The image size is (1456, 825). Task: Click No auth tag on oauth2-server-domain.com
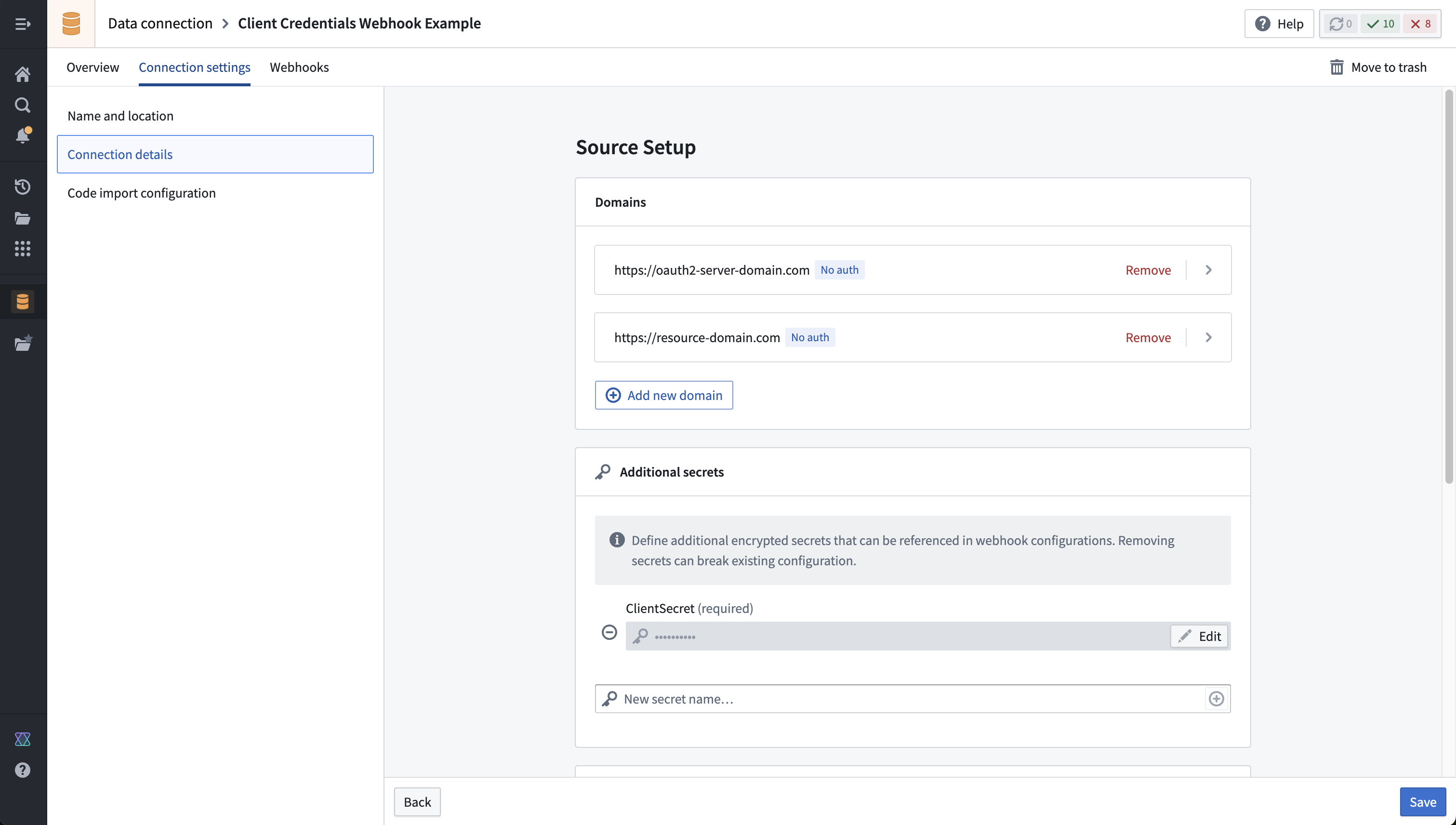[x=839, y=270]
